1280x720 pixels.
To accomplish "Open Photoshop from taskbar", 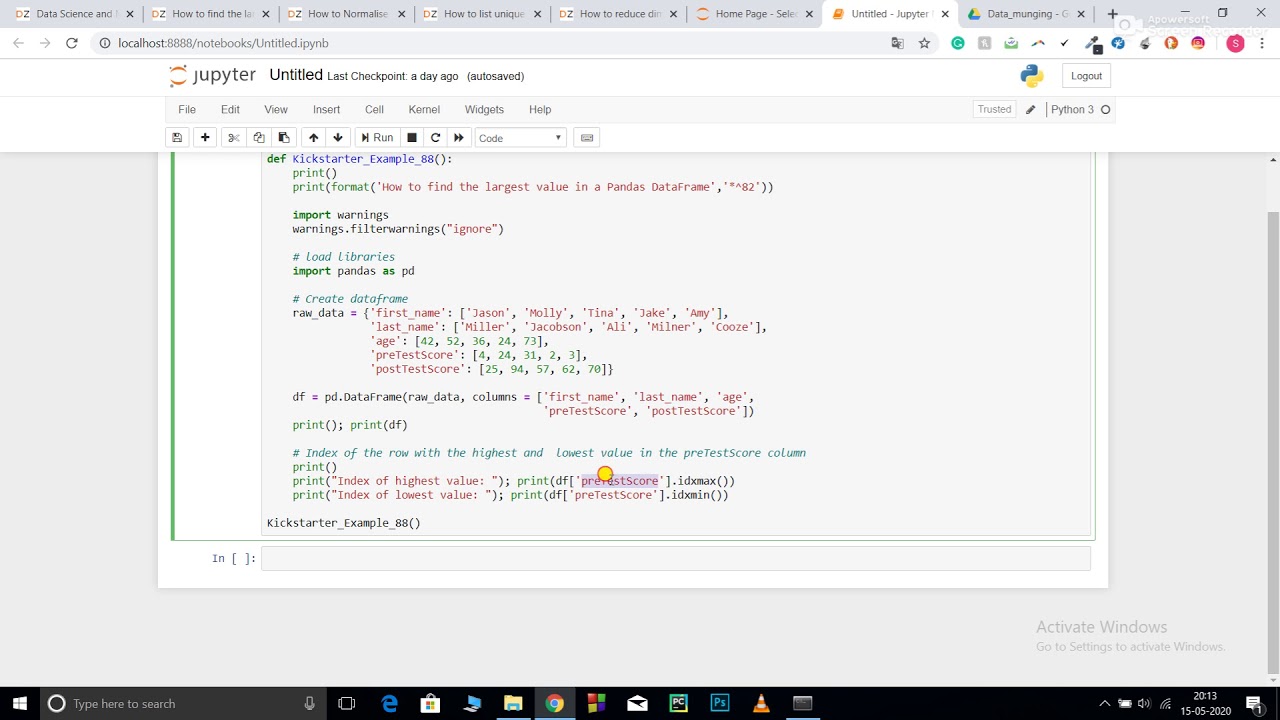I will 719,703.
